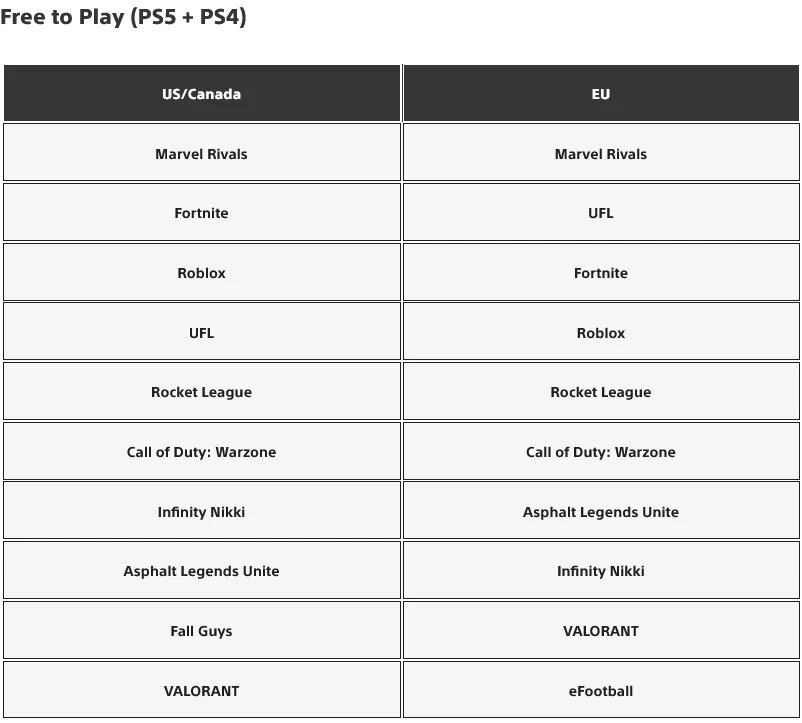
Task: Click the EU column header
Action: [601, 94]
